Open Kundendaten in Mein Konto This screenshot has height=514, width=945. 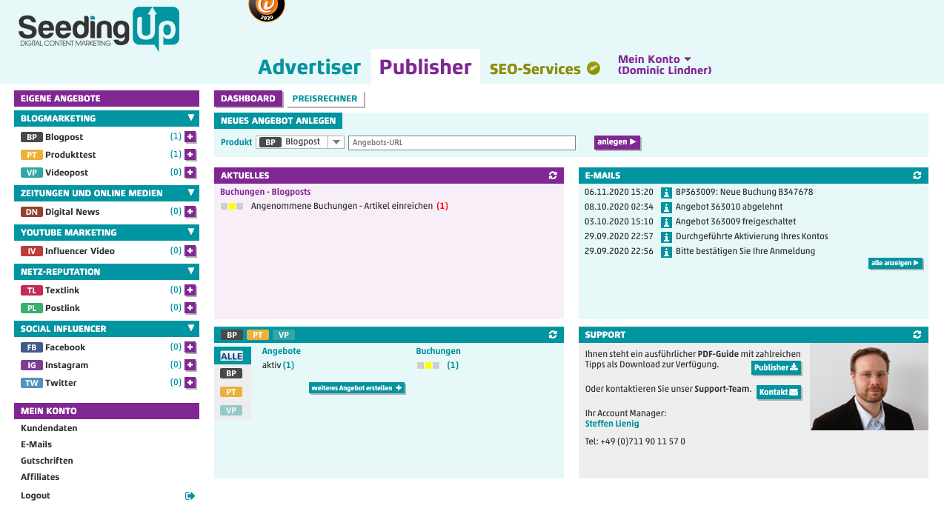tap(49, 428)
